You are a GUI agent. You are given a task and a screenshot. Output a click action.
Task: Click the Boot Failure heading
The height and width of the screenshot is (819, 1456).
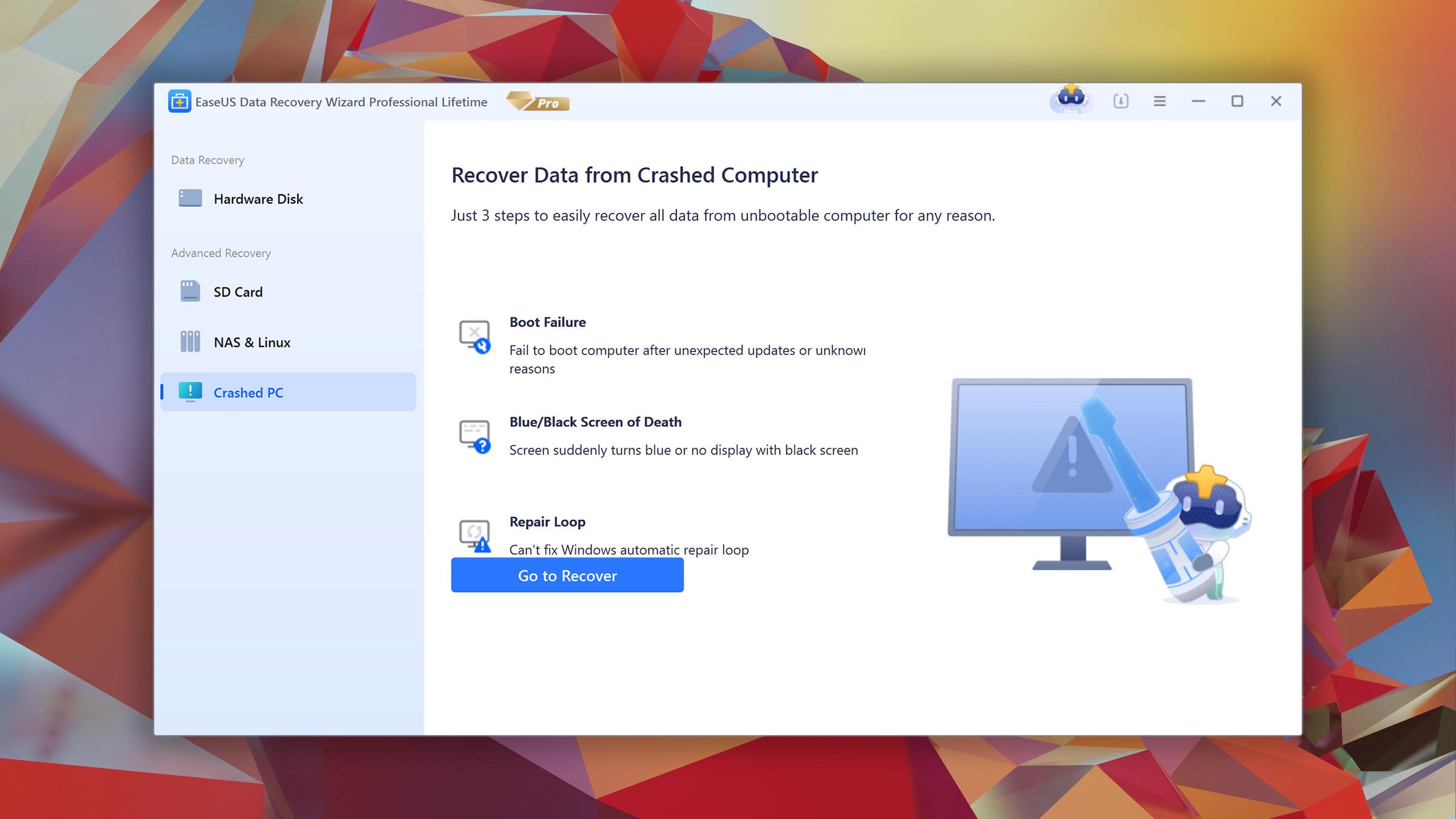click(x=548, y=322)
